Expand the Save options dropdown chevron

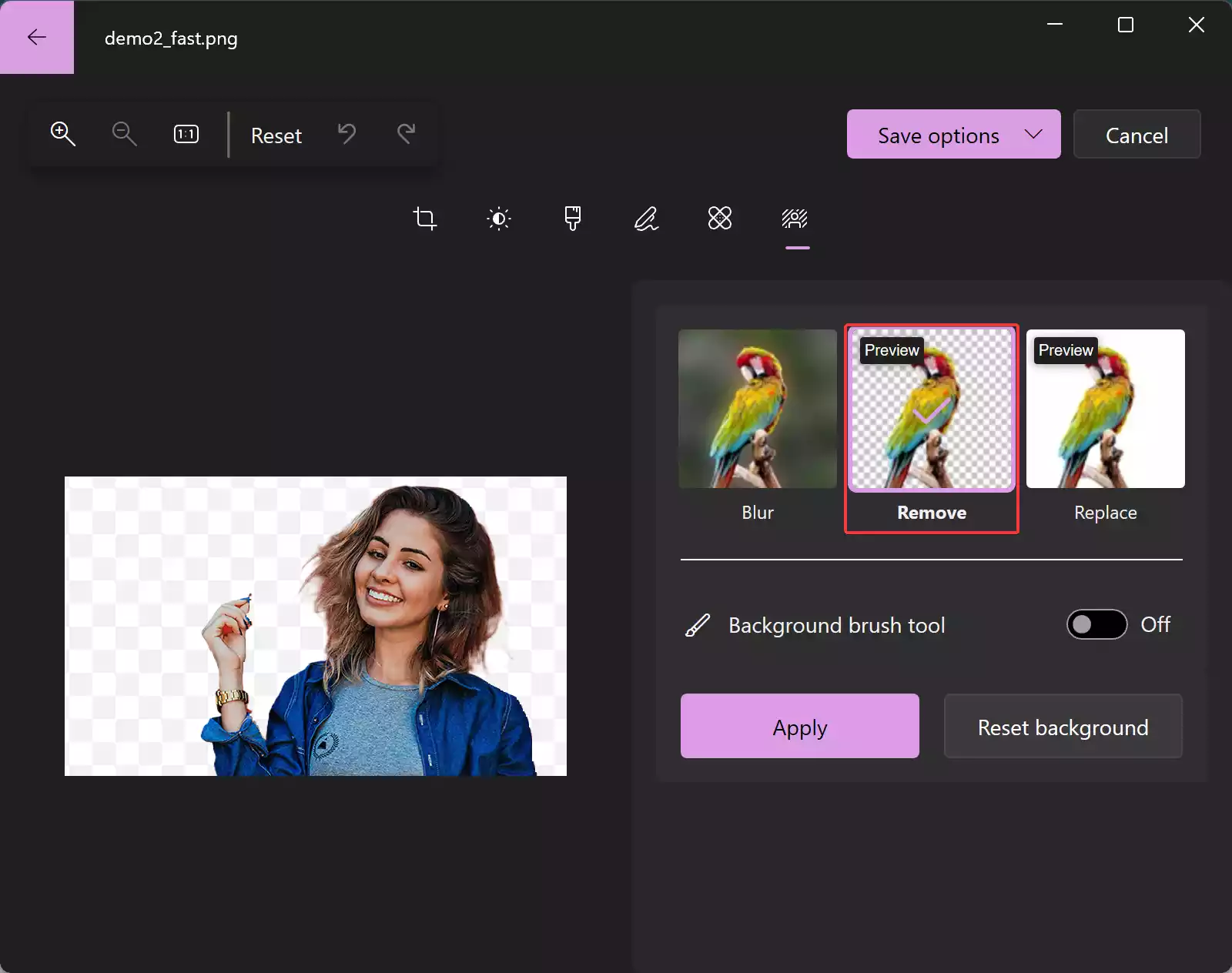(x=1033, y=134)
